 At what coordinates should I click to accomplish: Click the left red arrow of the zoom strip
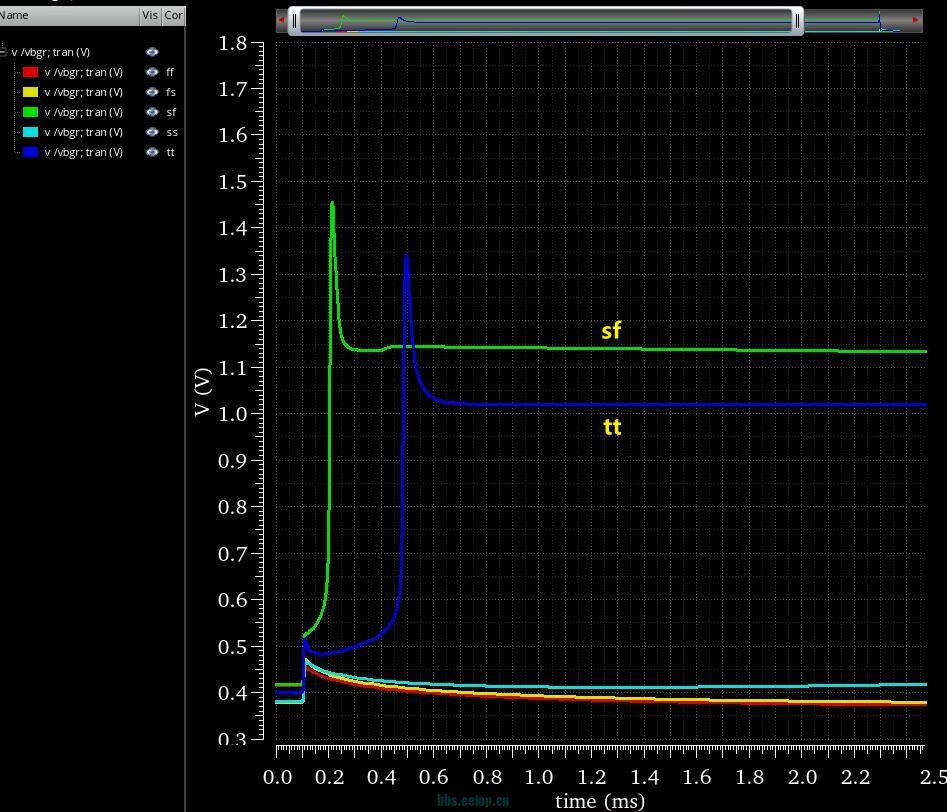click(281, 20)
